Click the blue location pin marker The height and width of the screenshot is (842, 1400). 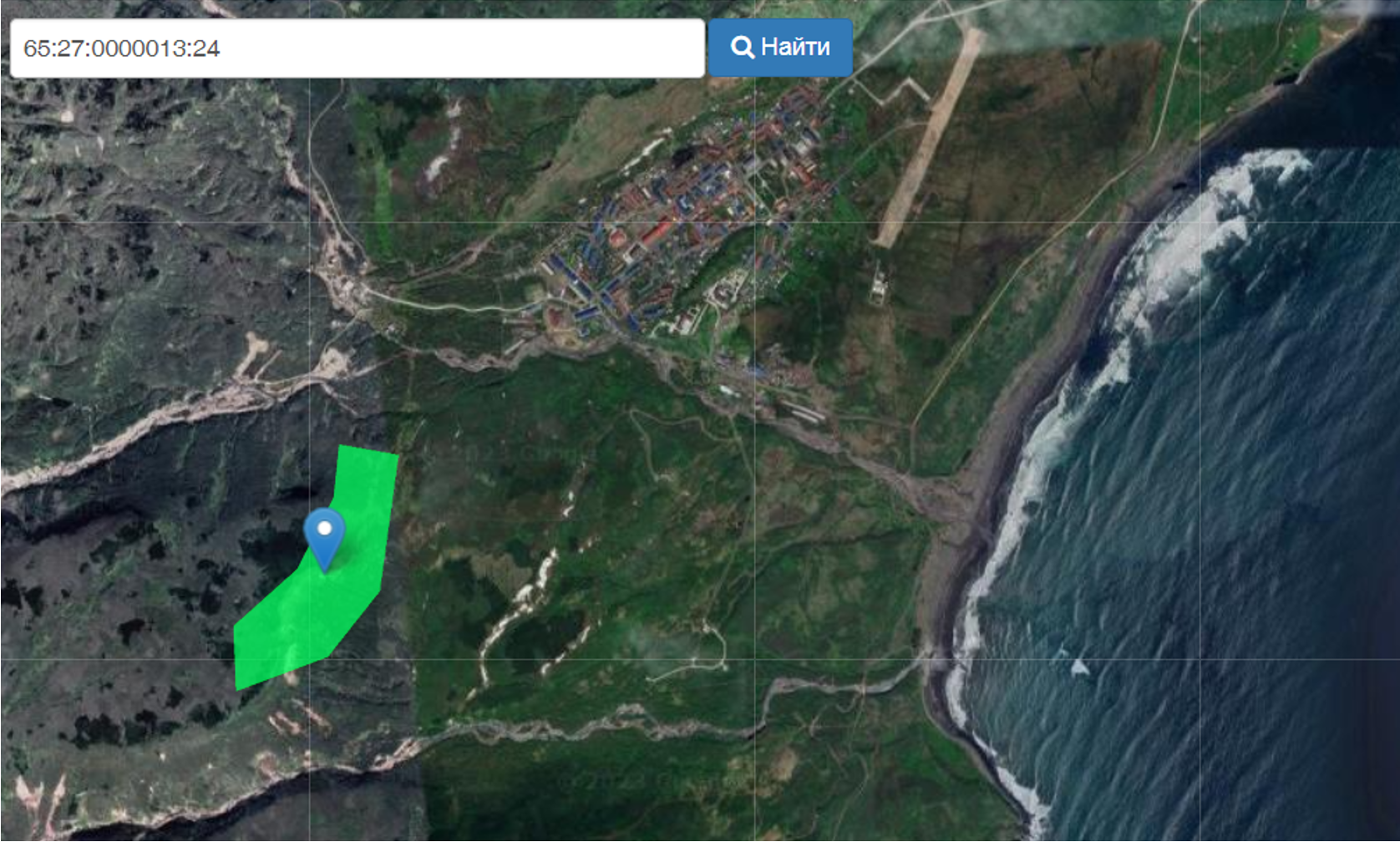click(x=324, y=540)
